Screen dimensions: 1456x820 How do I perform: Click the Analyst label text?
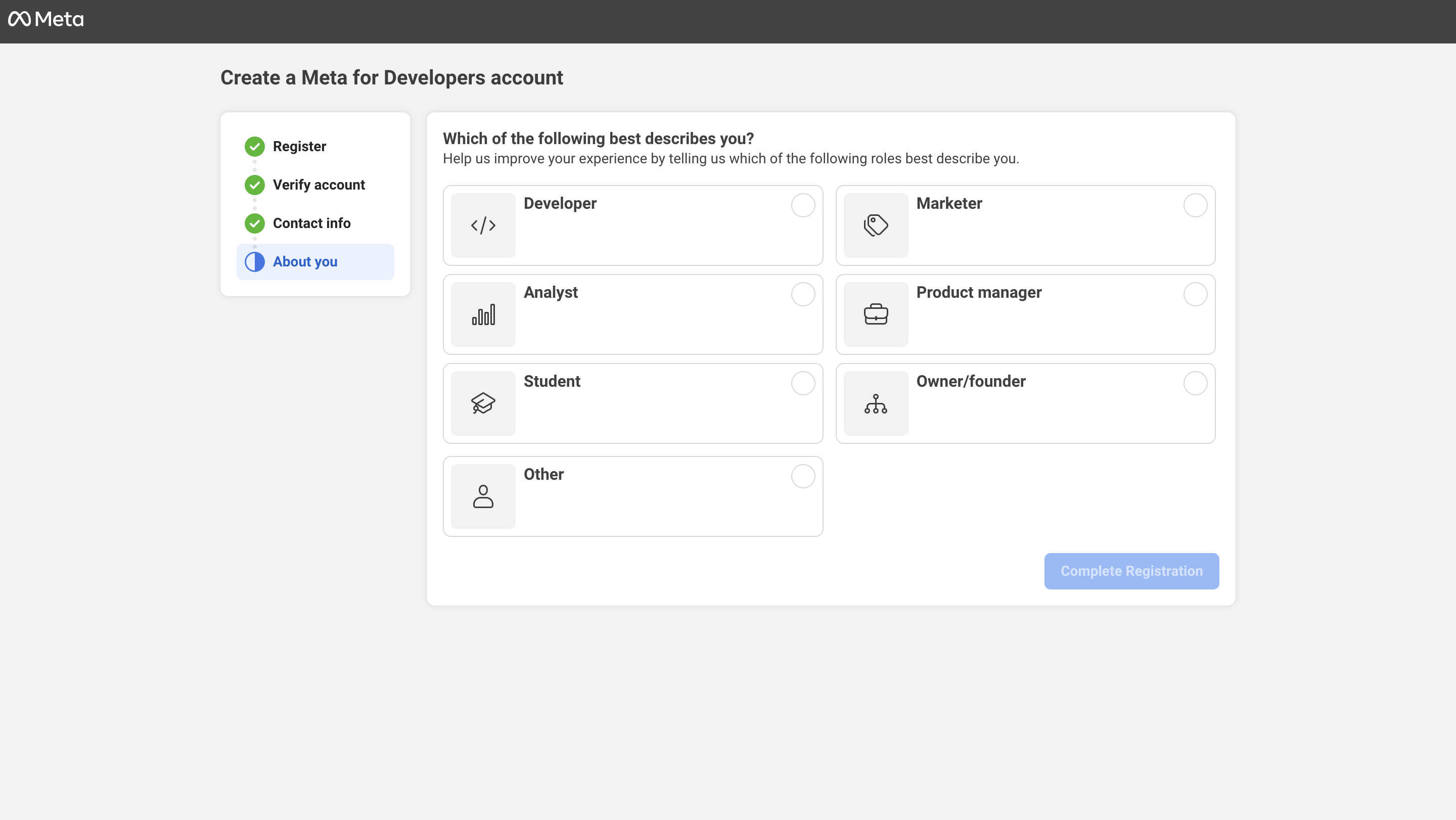pyautogui.click(x=551, y=293)
